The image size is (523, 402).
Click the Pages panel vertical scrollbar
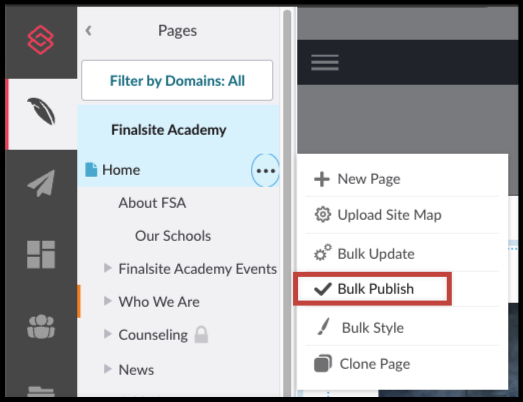pos(287,203)
